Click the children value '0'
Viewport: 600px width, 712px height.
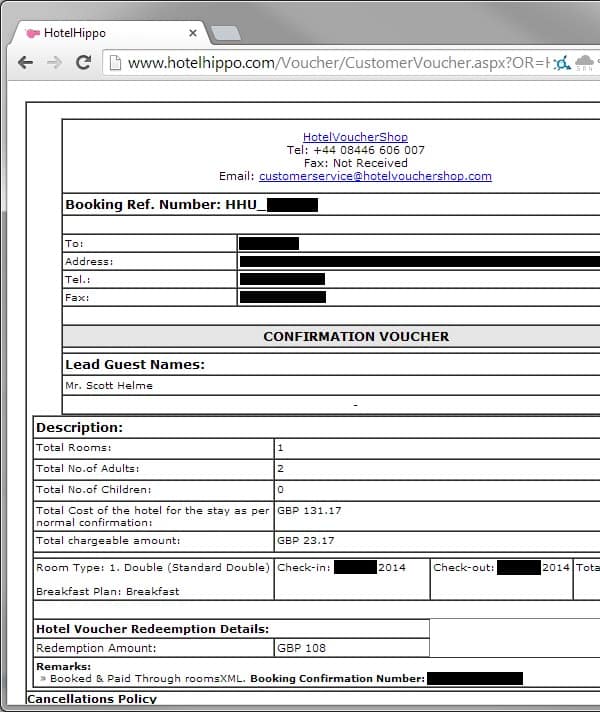coord(280,490)
